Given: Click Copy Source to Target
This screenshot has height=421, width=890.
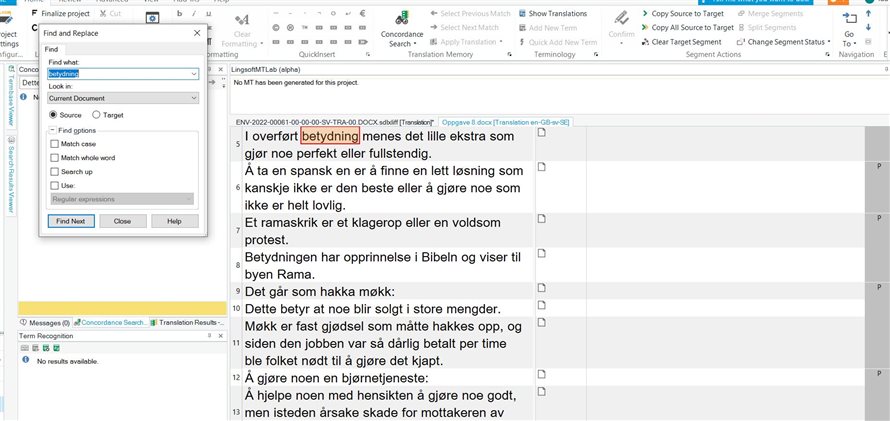Looking at the screenshot, I should point(683,13).
